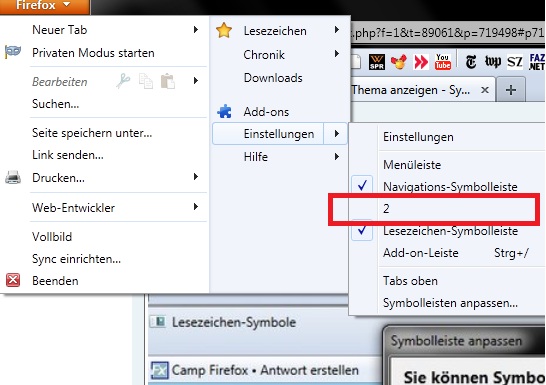The image size is (546, 385).
Task: Start Privaten Modus starten
Action: tap(93, 53)
